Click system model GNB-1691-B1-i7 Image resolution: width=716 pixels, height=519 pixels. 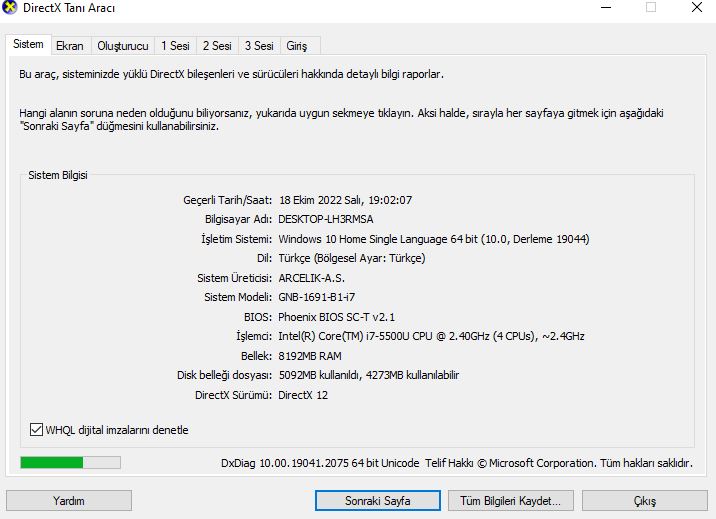click(316, 297)
